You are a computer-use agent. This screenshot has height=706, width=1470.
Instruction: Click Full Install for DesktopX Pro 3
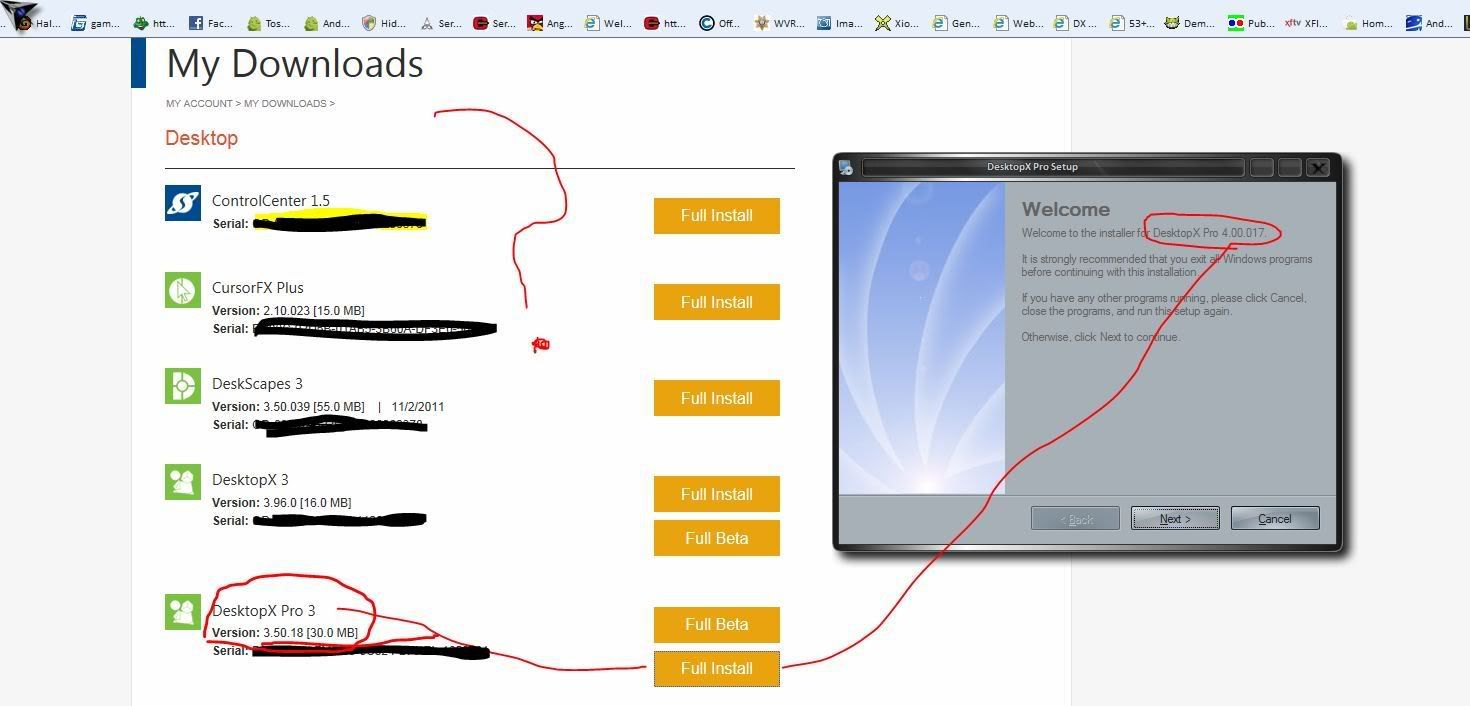coord(717,668)
